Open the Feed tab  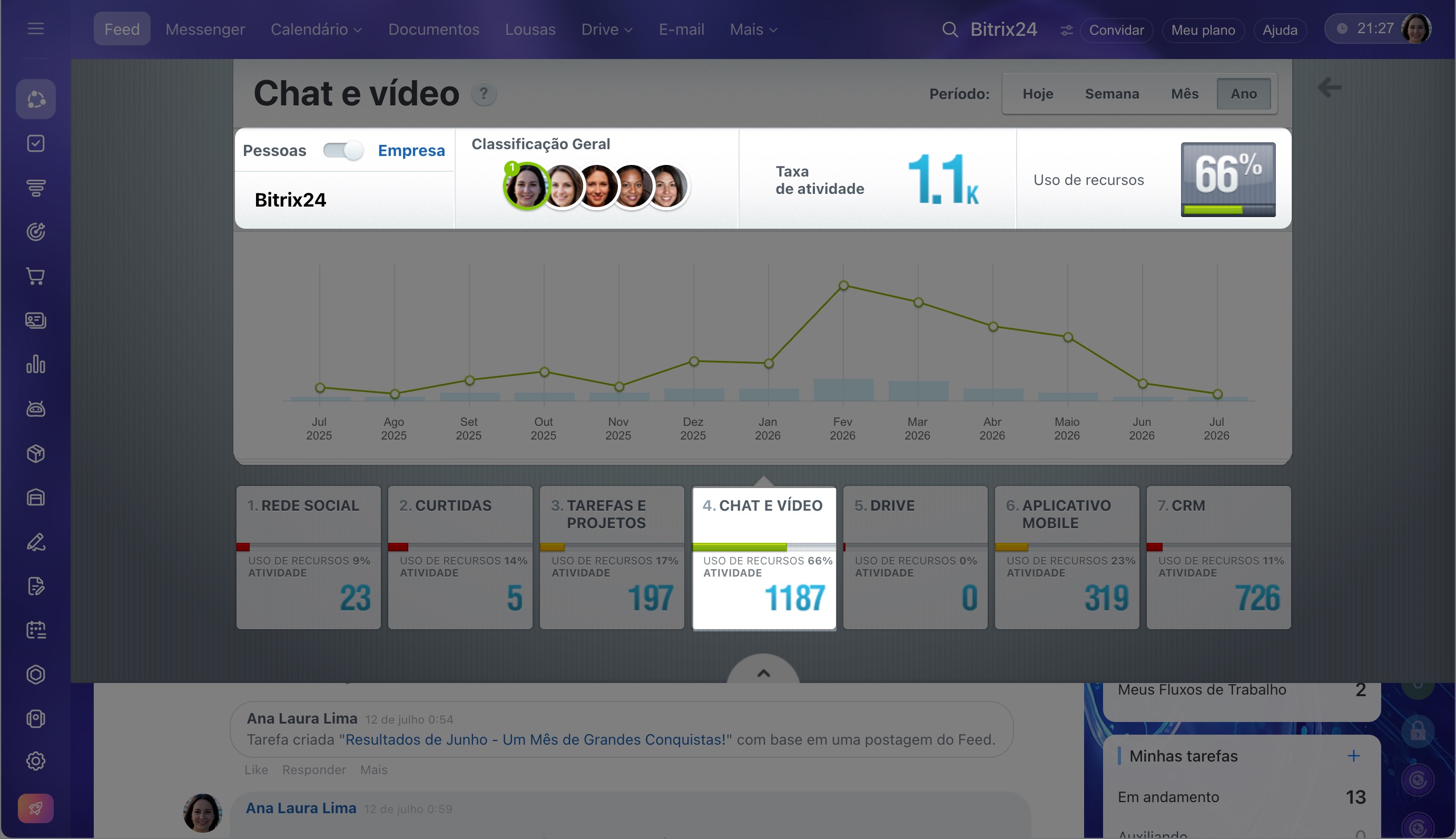tap(122, 29)
